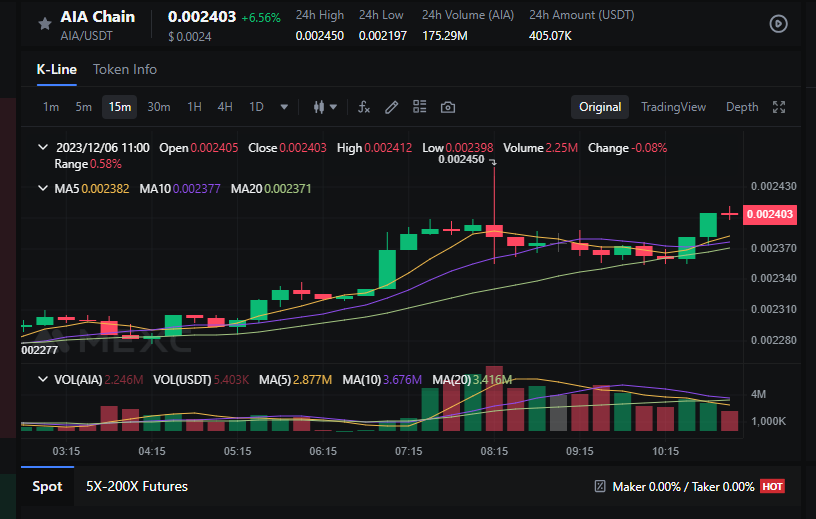Image resolution: width=816 pixels, height=519 pixels.
Task: Select the 1m timeframe
Action: point(51,107)
